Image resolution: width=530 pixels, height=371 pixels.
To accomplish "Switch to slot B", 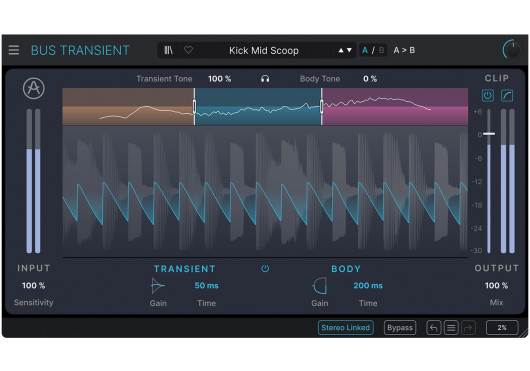I will tap(382, 50).
